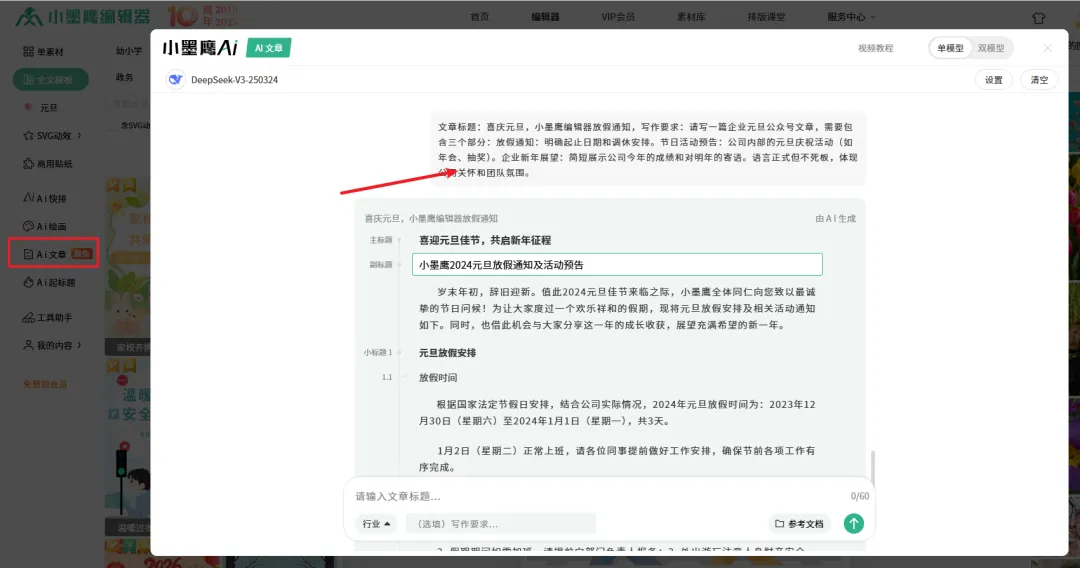Image resolution: width=1080 pixels, height=568 pixels.
Task: Click the orange 免费领会员 link
Action: click(45, 384)
